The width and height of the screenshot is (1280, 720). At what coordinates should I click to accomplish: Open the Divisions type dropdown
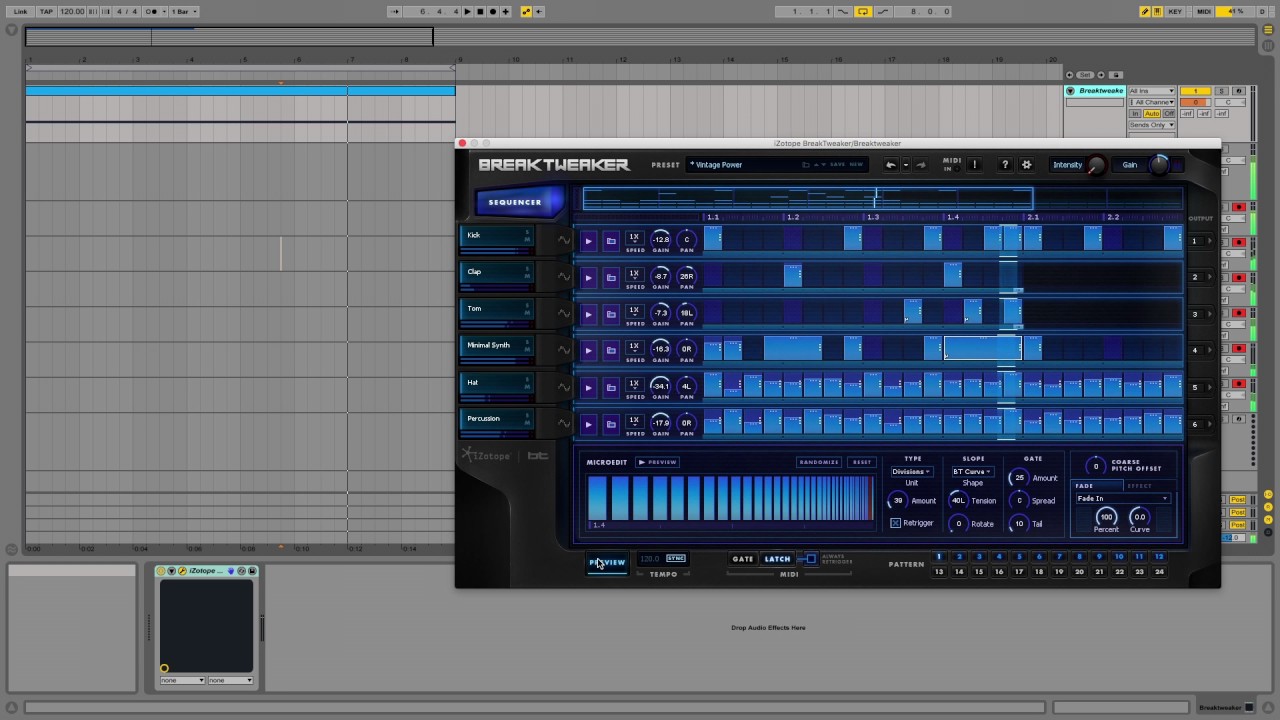click(x=911, y=472)
